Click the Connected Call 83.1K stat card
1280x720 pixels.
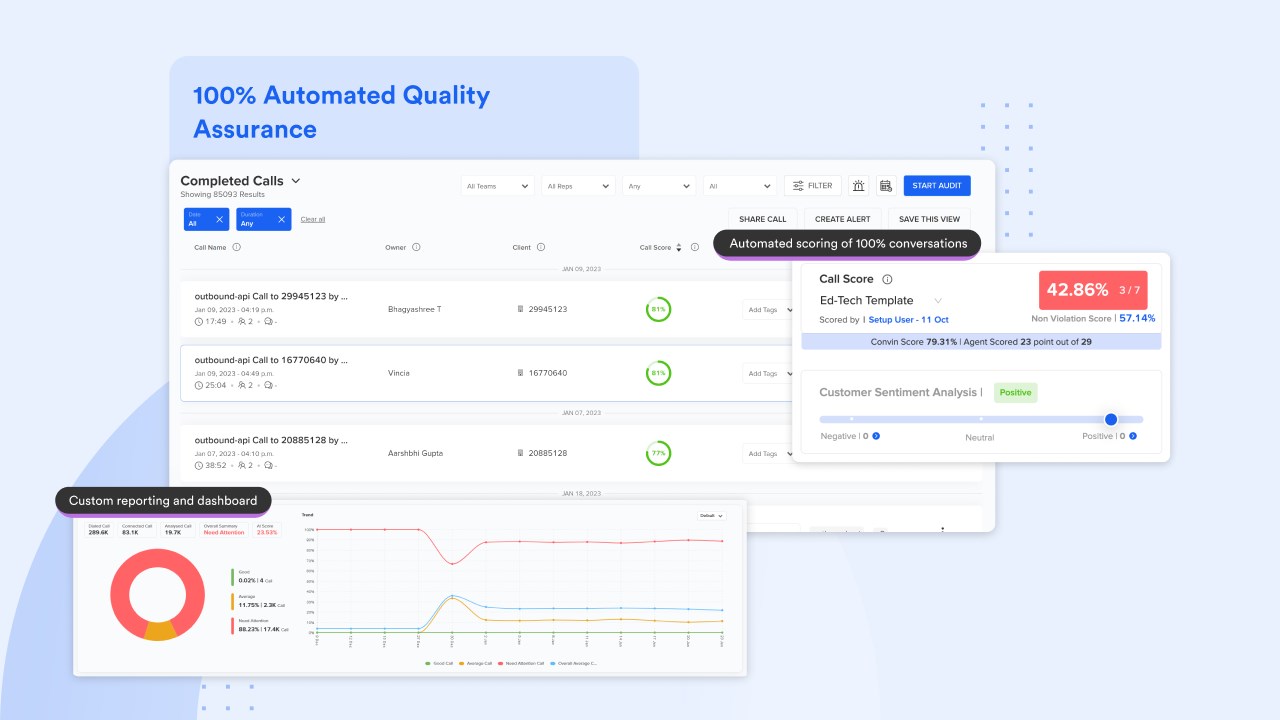point(135,529)
